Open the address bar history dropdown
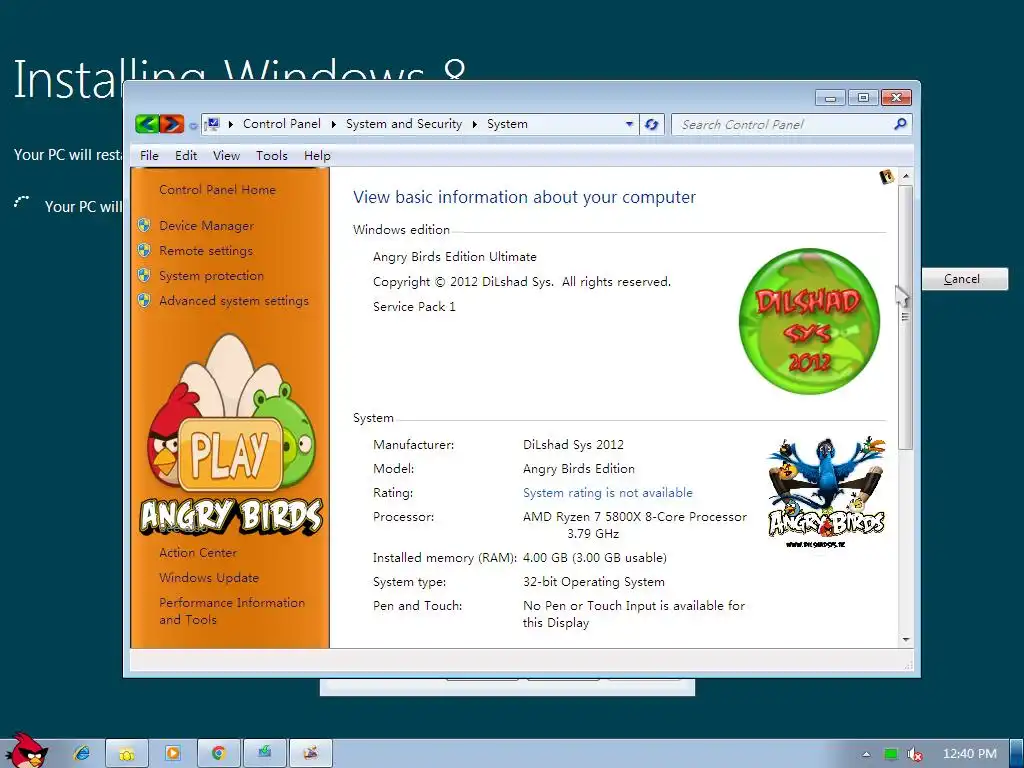The image size is (1024, 768). click(x=629, y=124)
